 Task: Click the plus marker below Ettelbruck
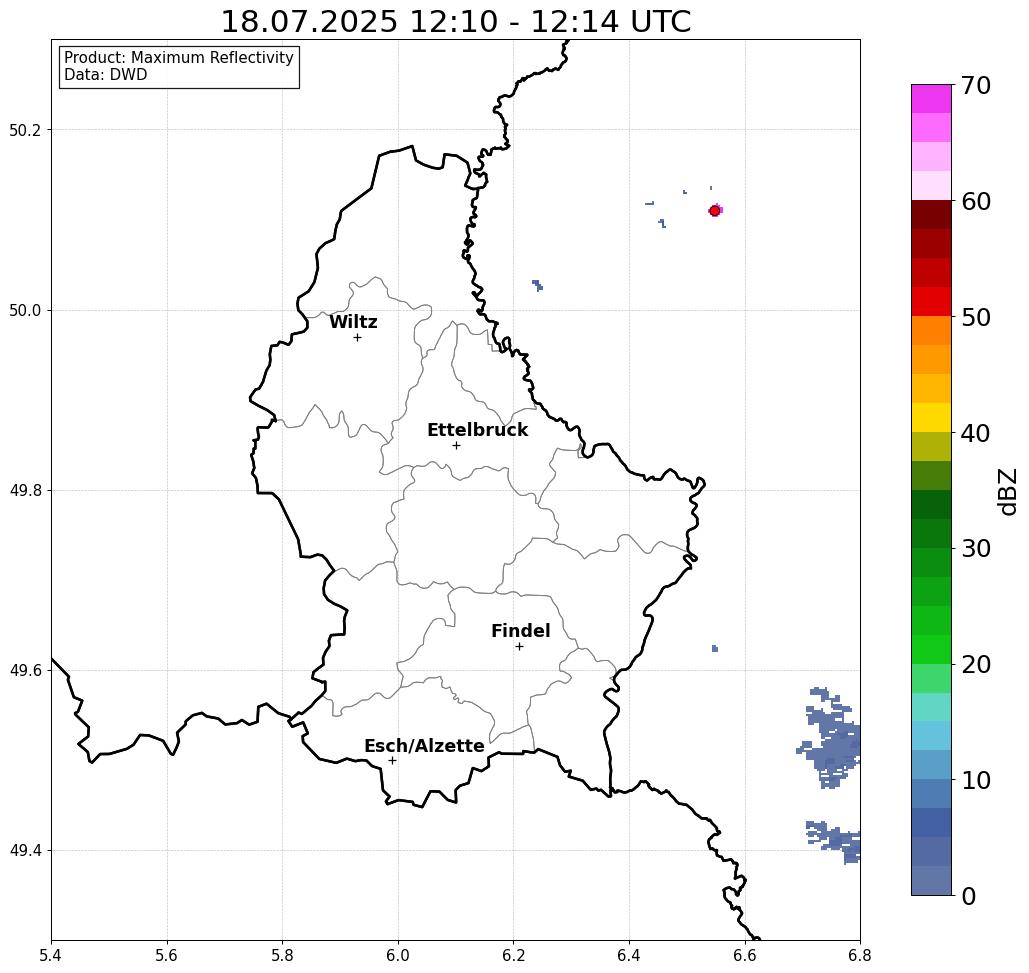pyautogui.click(x=457, y=445)
